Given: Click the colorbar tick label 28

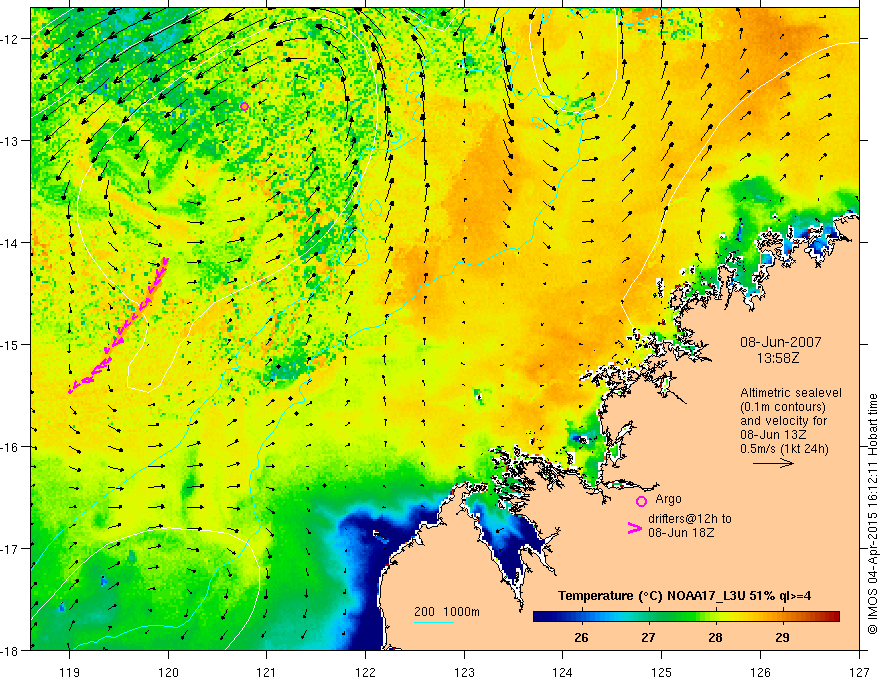Looking at the screenshot, I should [x=715, y=638].
